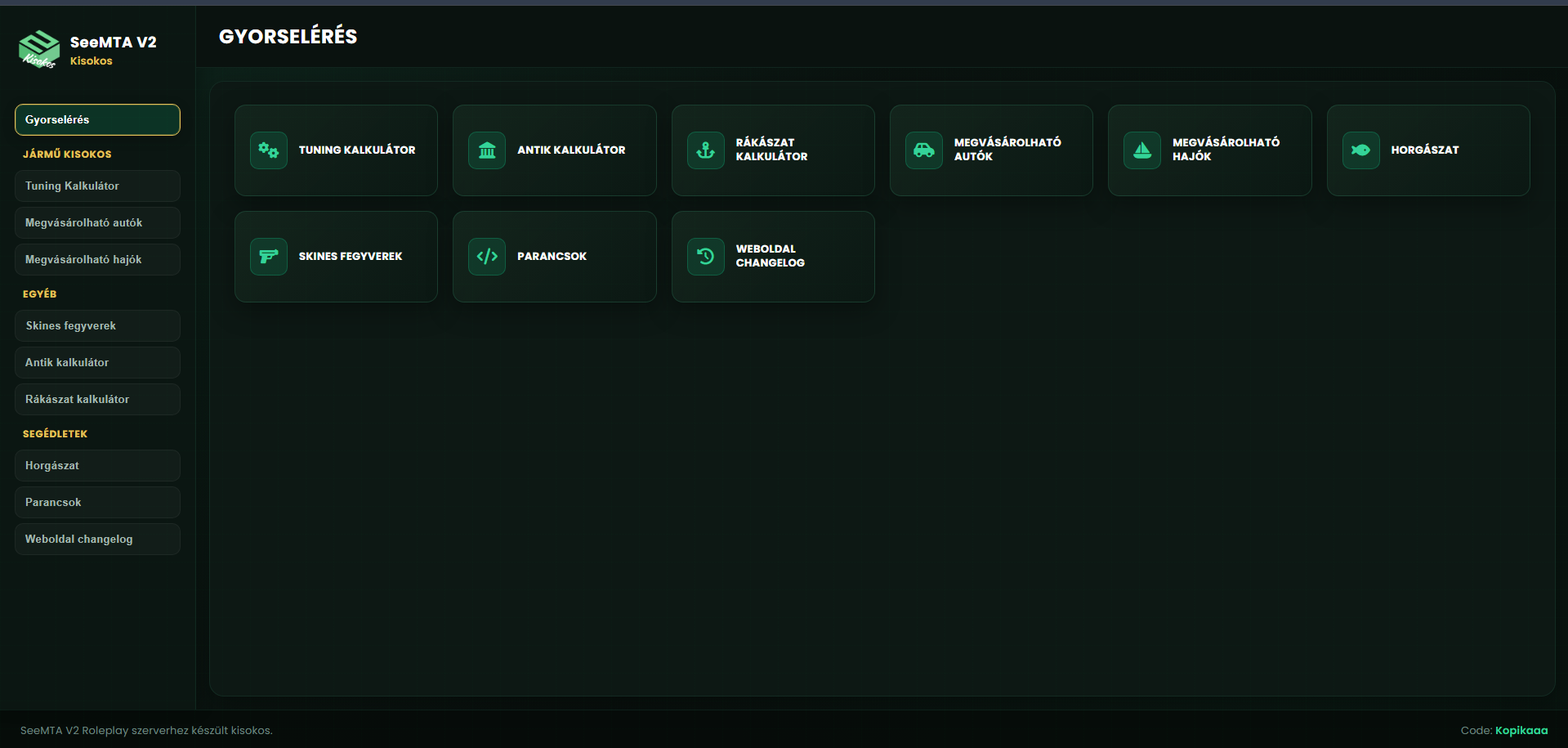This screenshot has height=748, width=1568.
Task: Click the pistol icon on Skines Fegyverek card
Action: click(x=269, y=257)
